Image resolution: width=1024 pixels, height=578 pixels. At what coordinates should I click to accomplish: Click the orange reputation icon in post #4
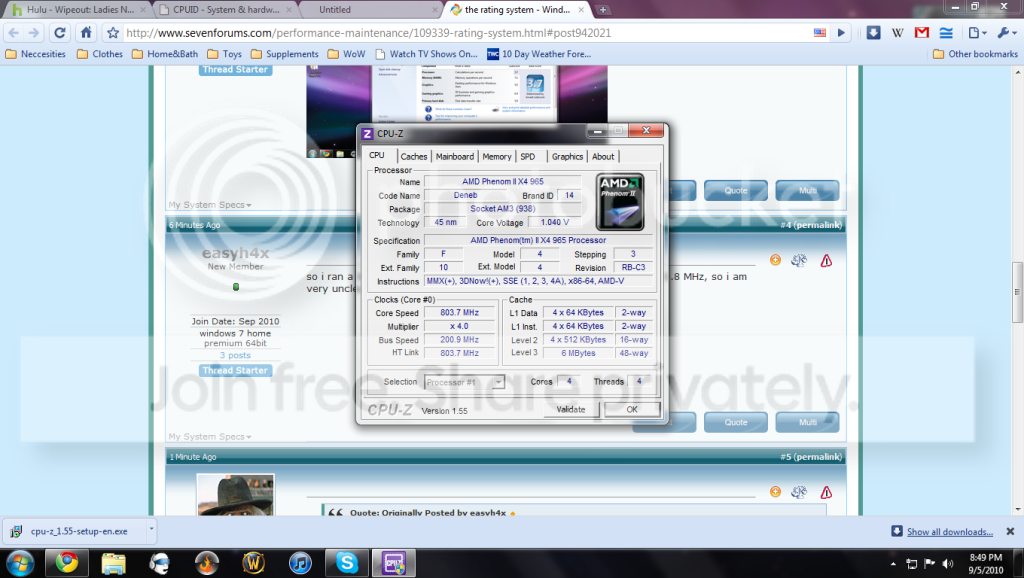(775, 260)
